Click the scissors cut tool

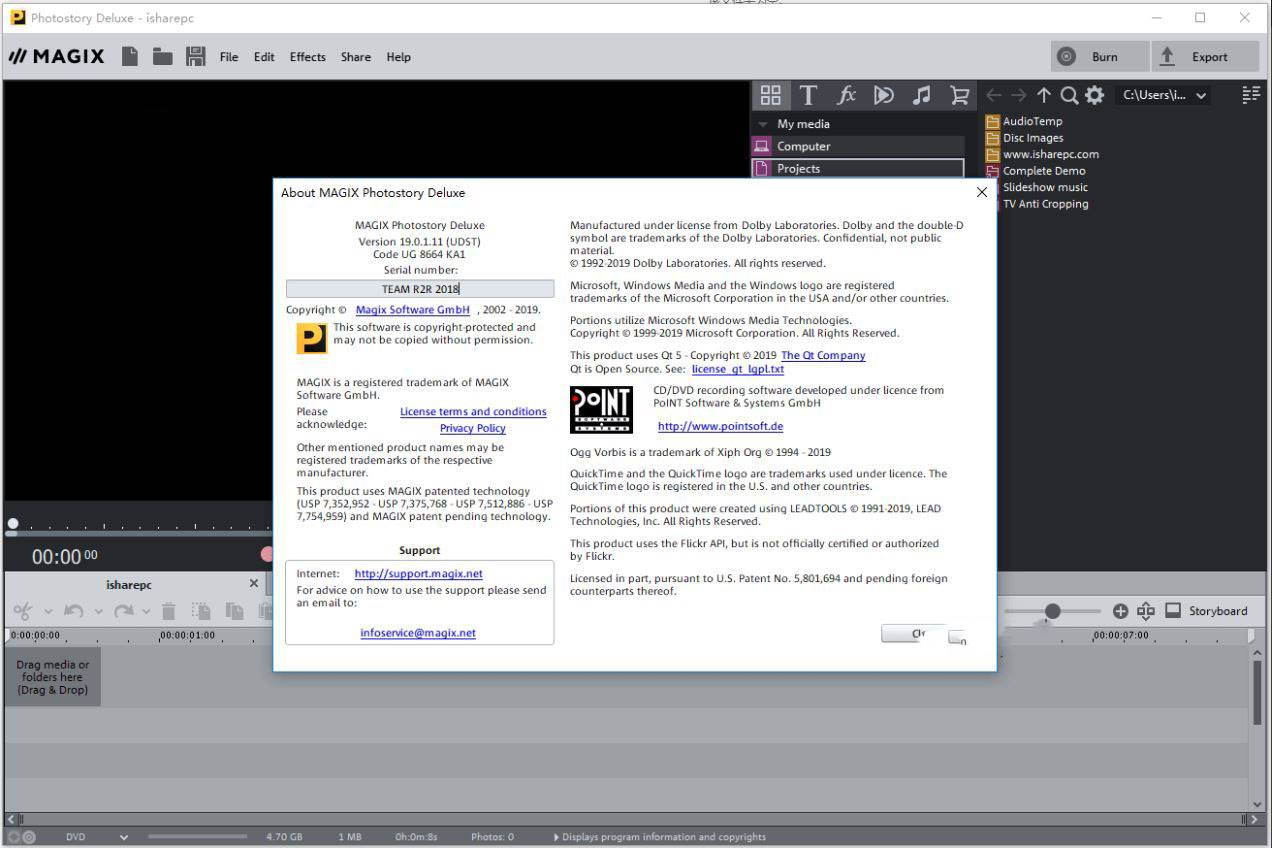21,611
